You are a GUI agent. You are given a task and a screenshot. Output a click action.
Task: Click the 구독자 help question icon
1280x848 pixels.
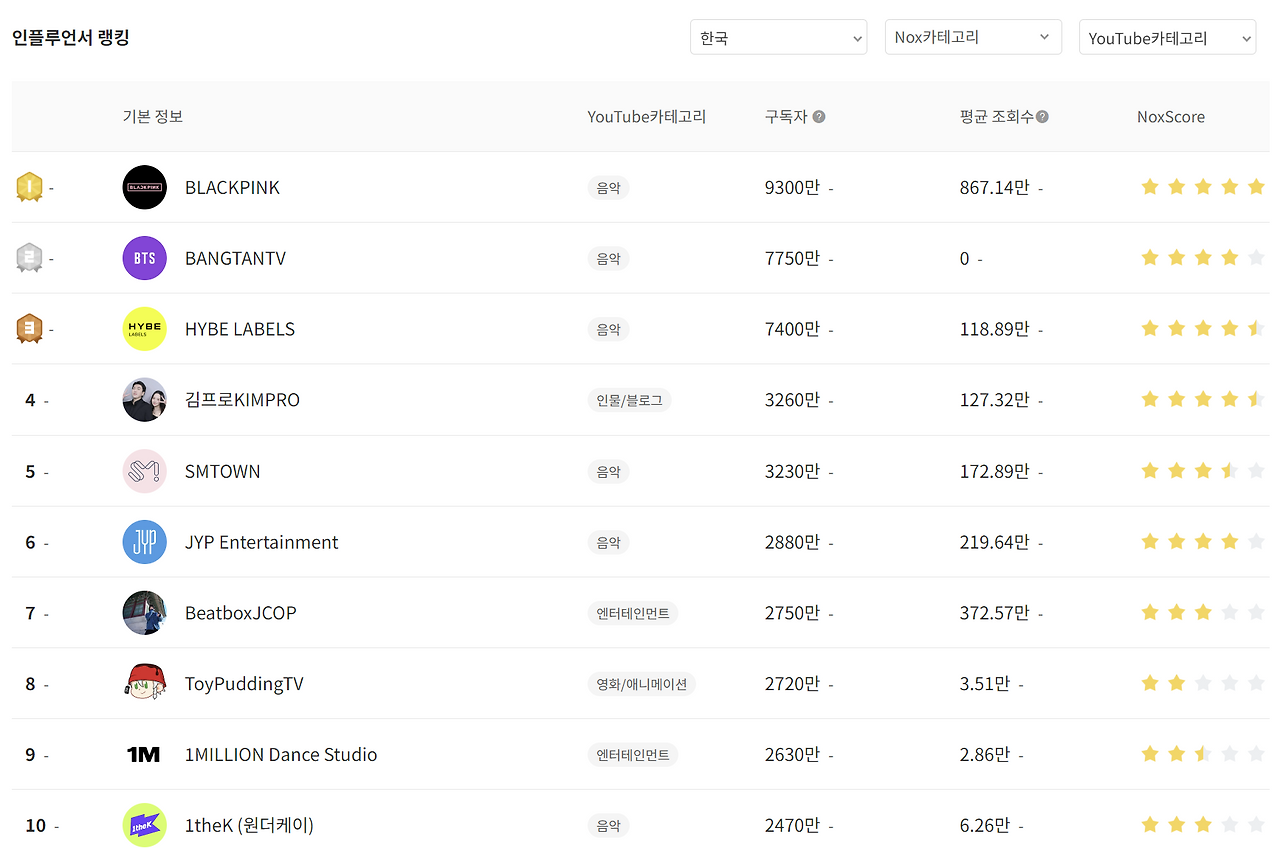click(819, 117)
